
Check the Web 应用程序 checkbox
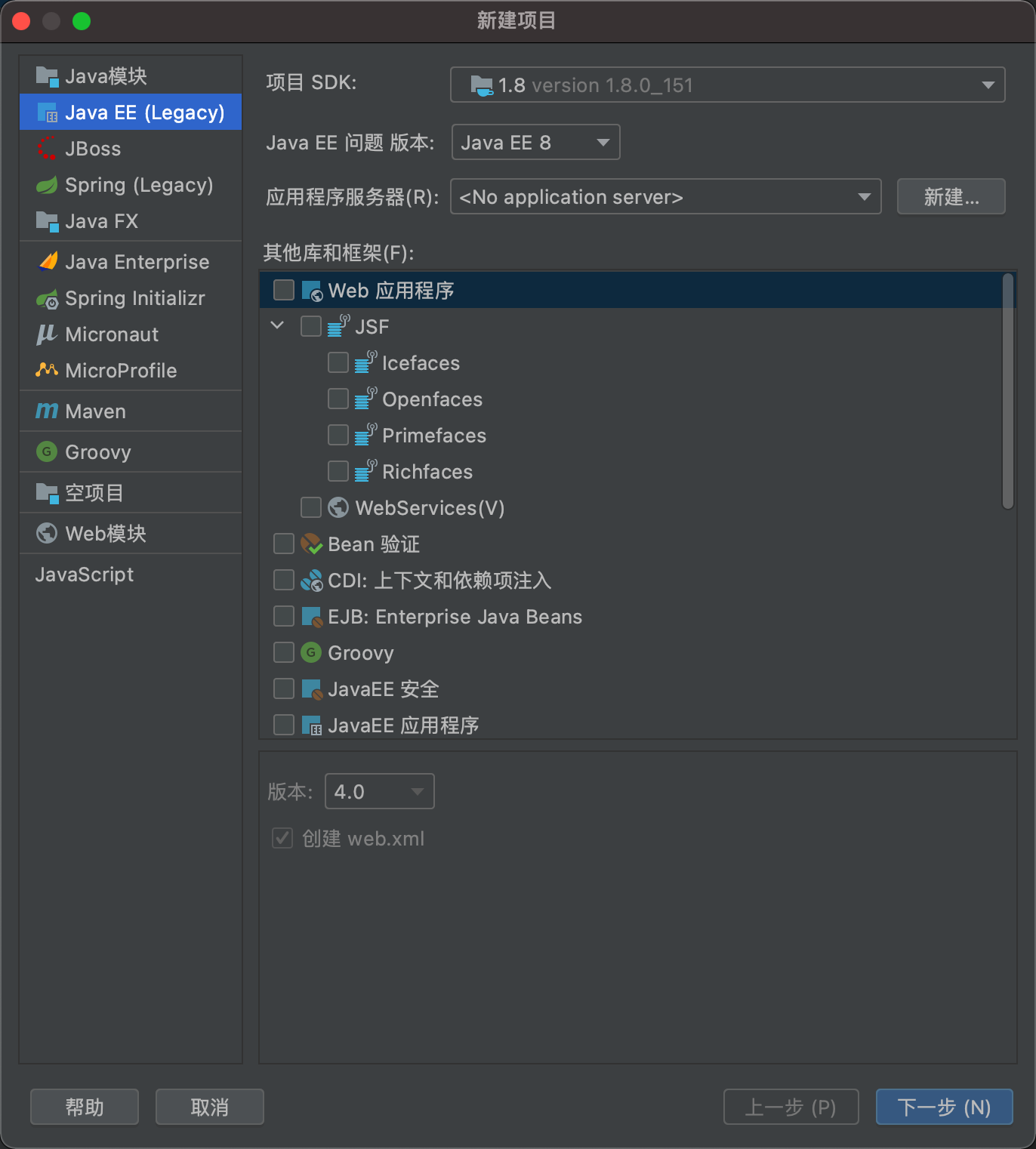(x=283, y=290)
